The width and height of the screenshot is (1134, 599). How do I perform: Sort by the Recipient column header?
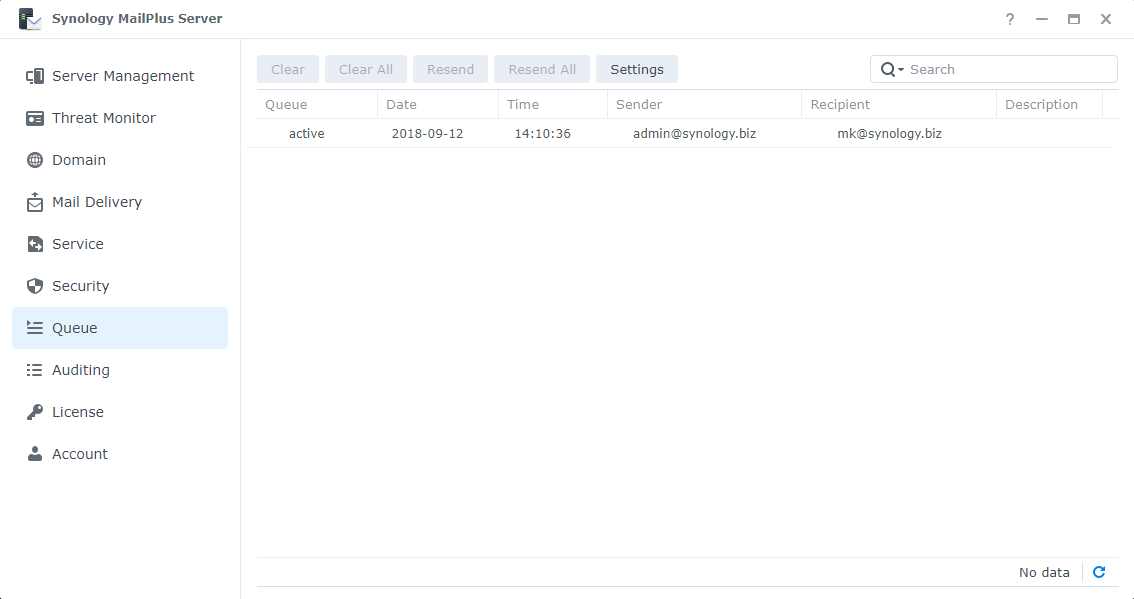[x=899, y=105]
